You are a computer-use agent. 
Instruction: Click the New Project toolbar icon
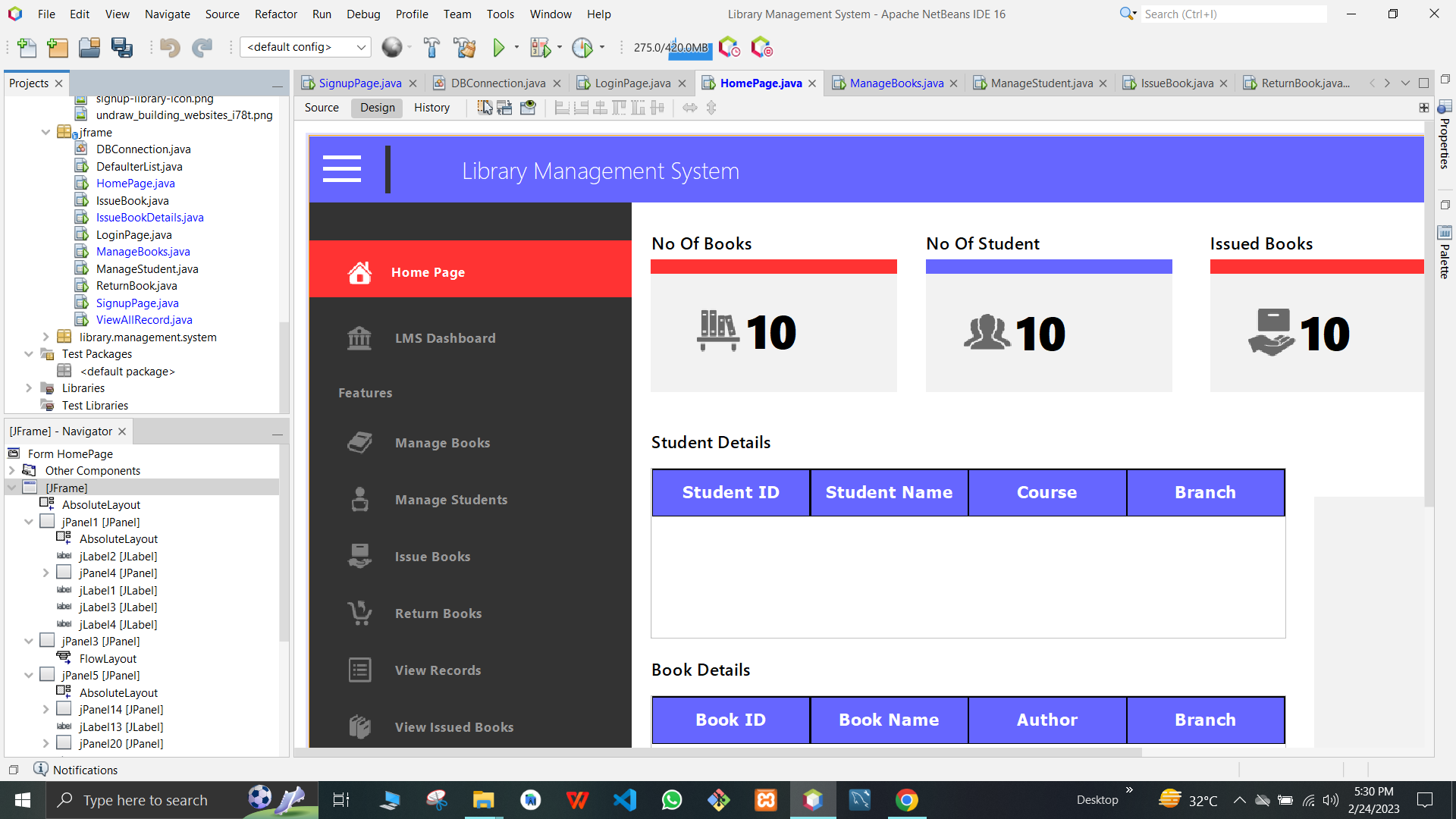coord(58,48)
